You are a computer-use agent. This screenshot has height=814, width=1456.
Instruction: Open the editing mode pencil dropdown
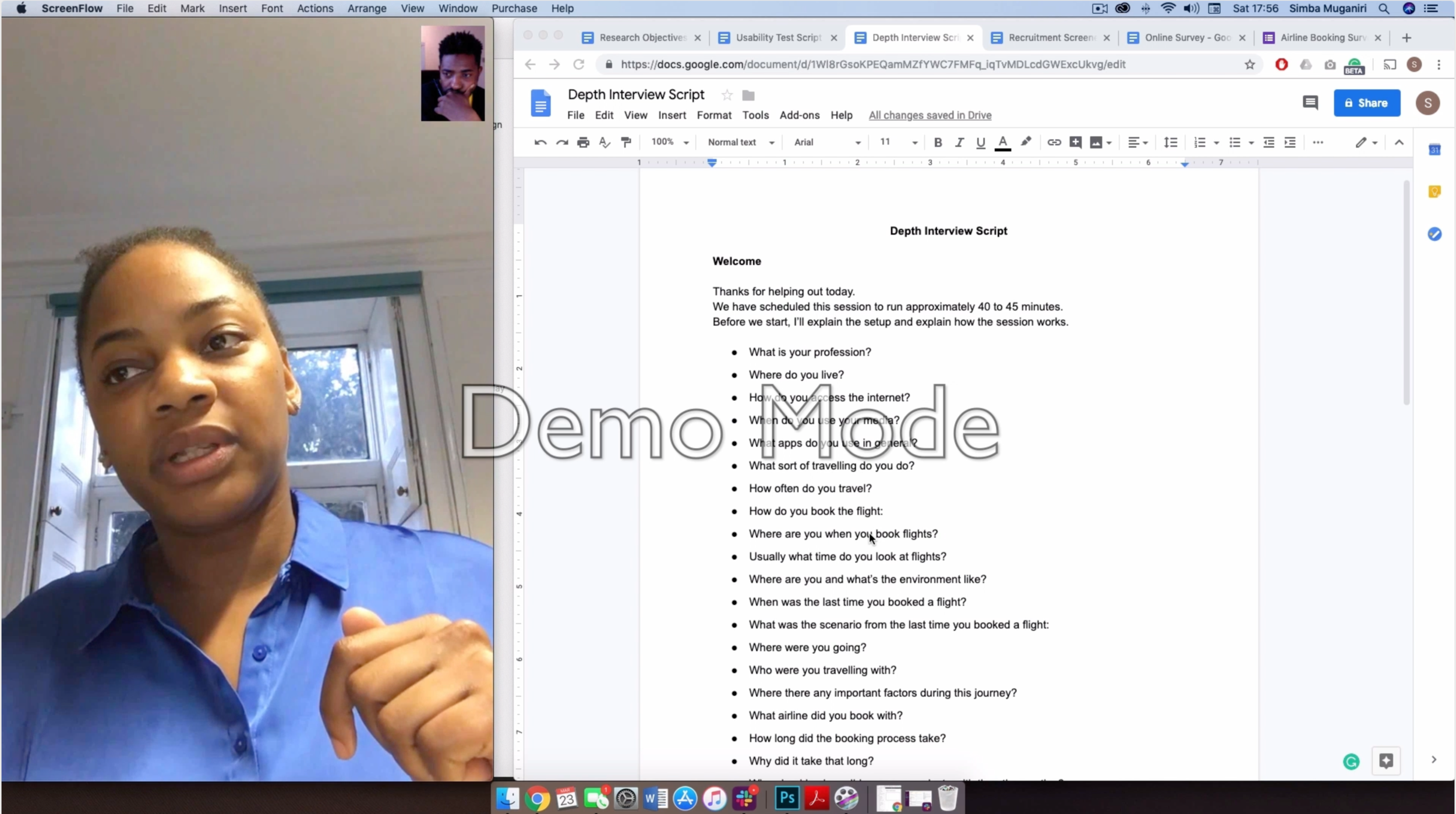[1366, 142]
